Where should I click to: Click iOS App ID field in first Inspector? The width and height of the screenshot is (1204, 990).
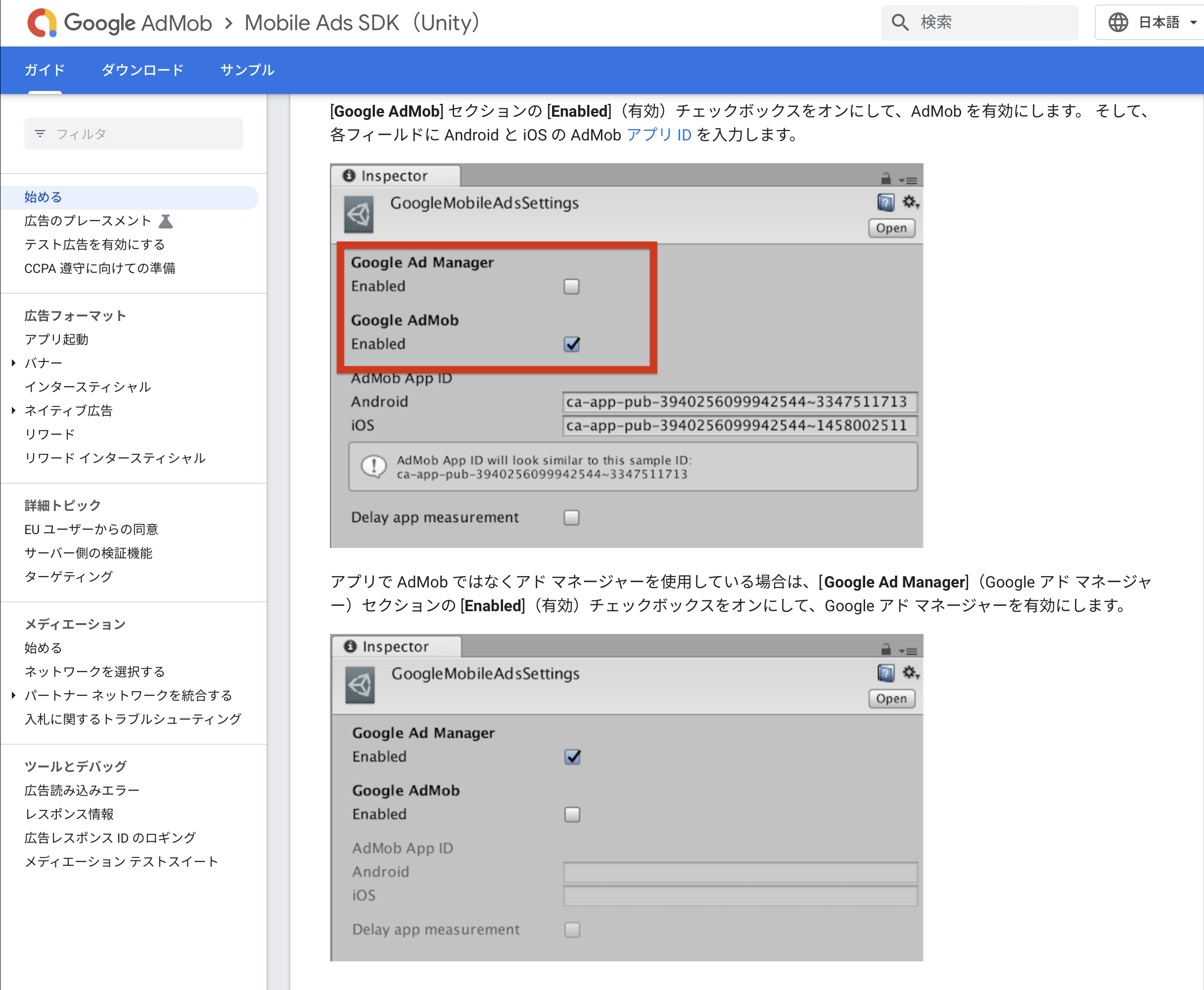coord(740,425)
